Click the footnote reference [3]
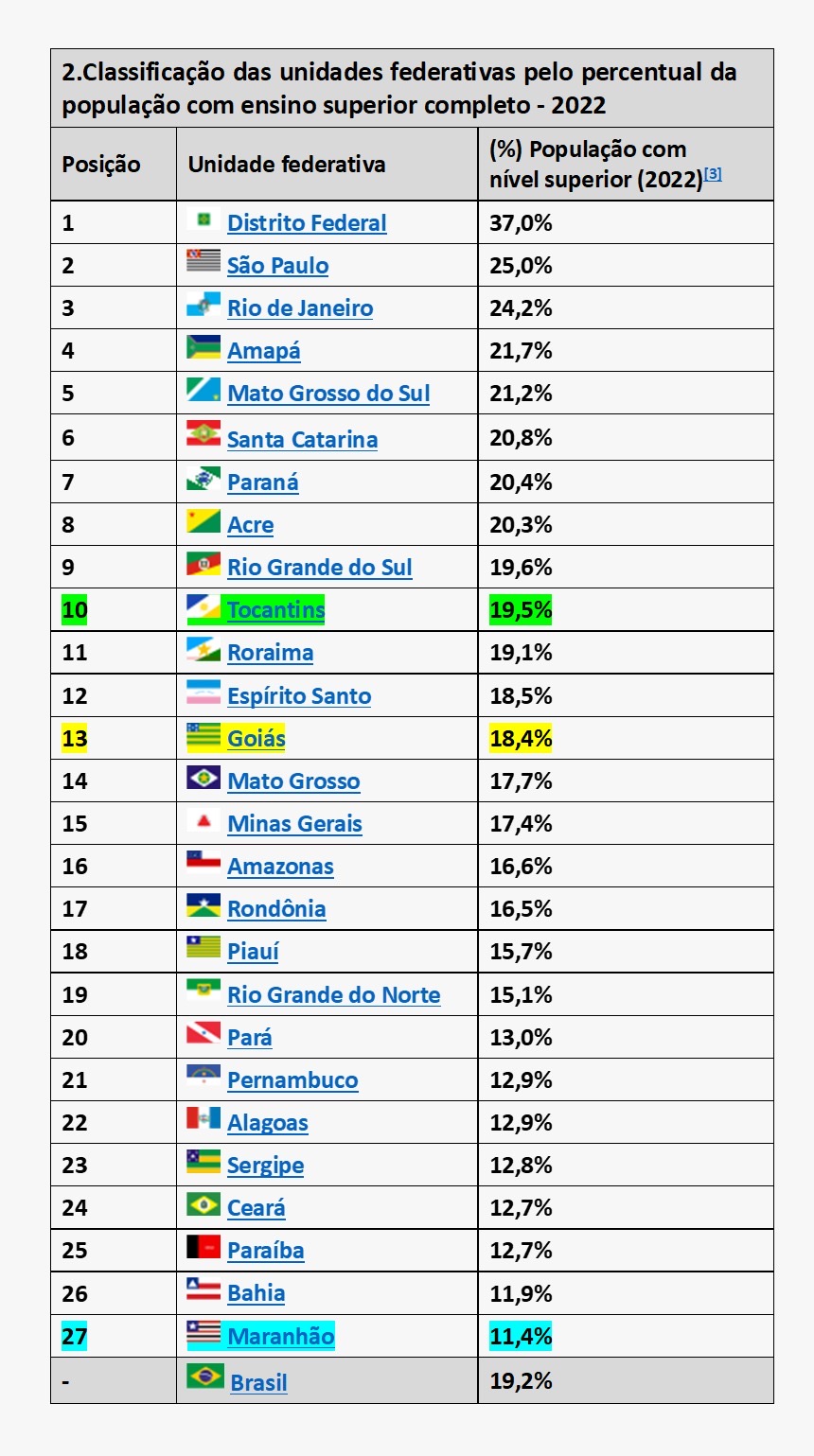 [713, 174]
